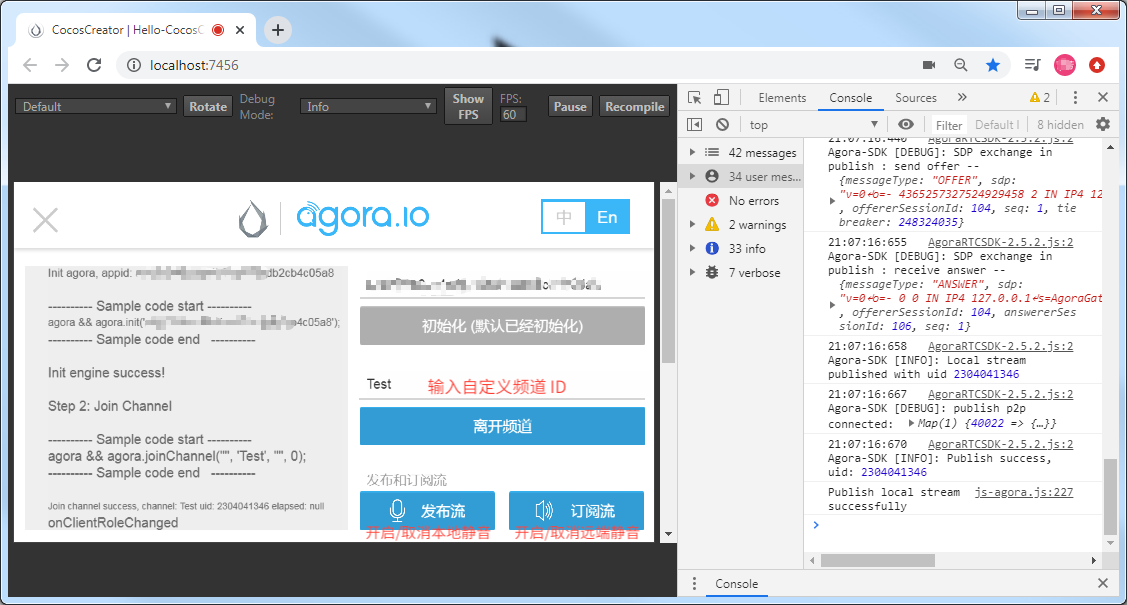Toggle Show FPS
Viewport: 1127px width, 605px height.
[x=468, y=106]
